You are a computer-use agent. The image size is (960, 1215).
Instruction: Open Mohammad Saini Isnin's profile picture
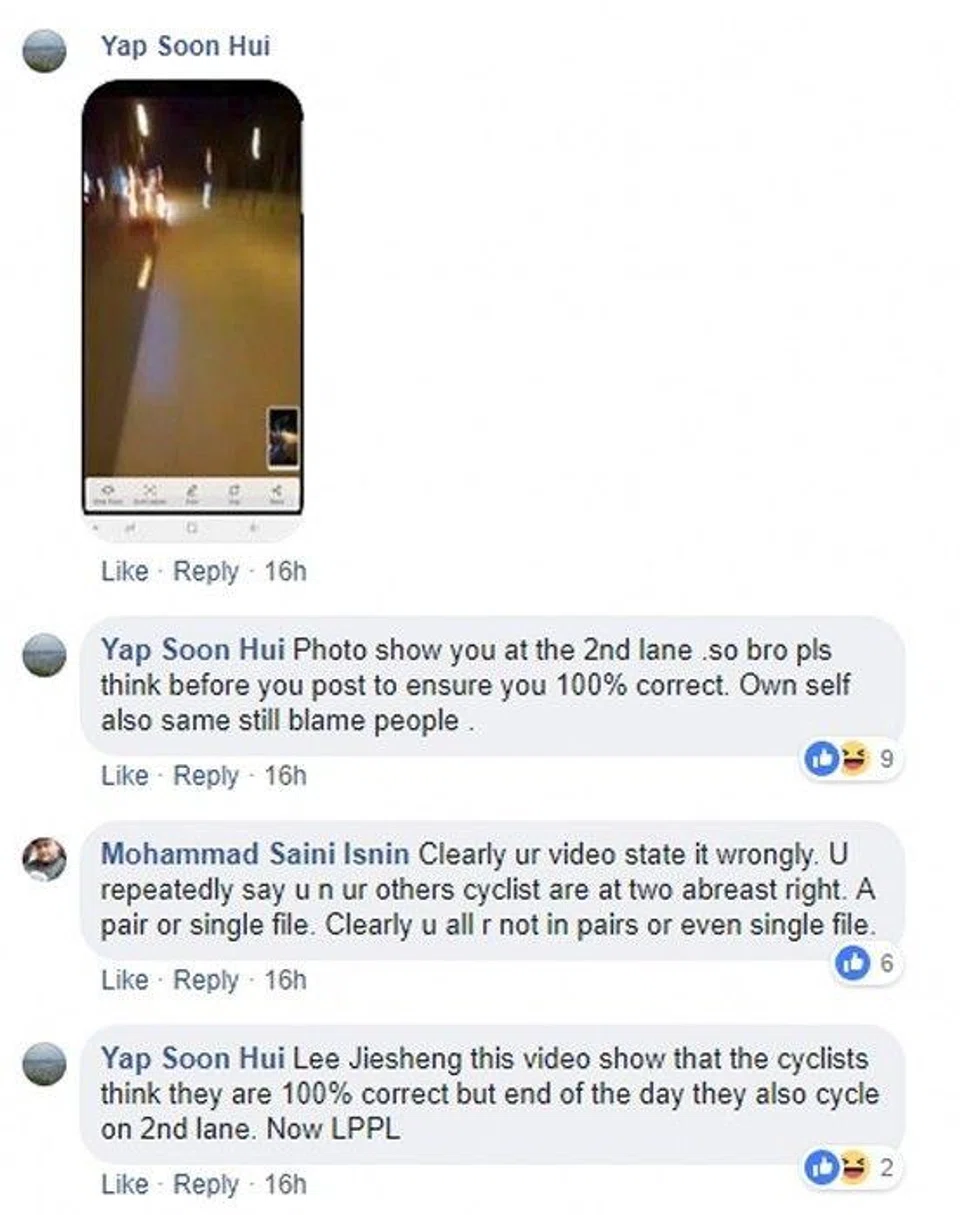click(x=44, y=859)
